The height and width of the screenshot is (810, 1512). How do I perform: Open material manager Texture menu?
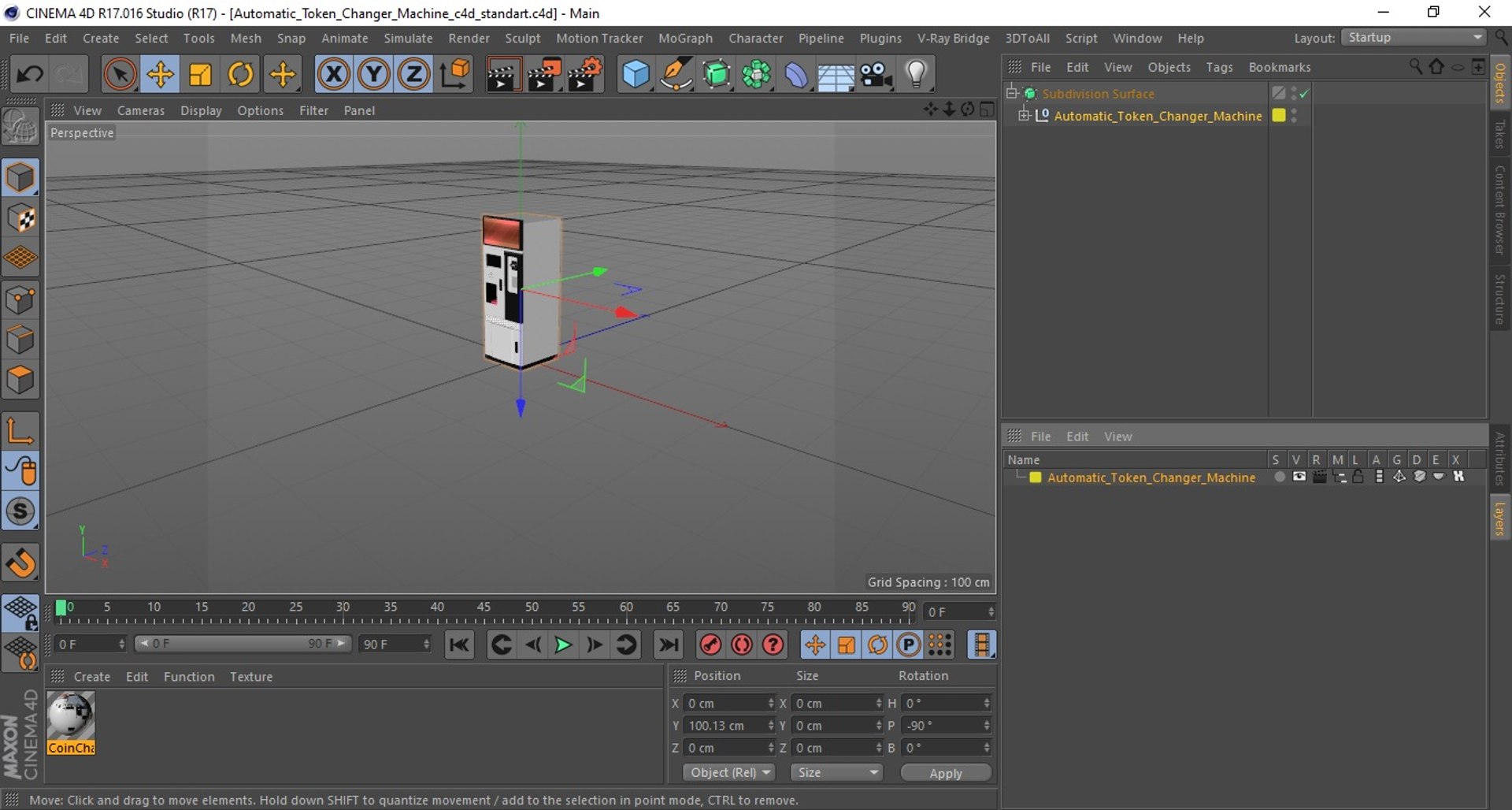point(251,677)
